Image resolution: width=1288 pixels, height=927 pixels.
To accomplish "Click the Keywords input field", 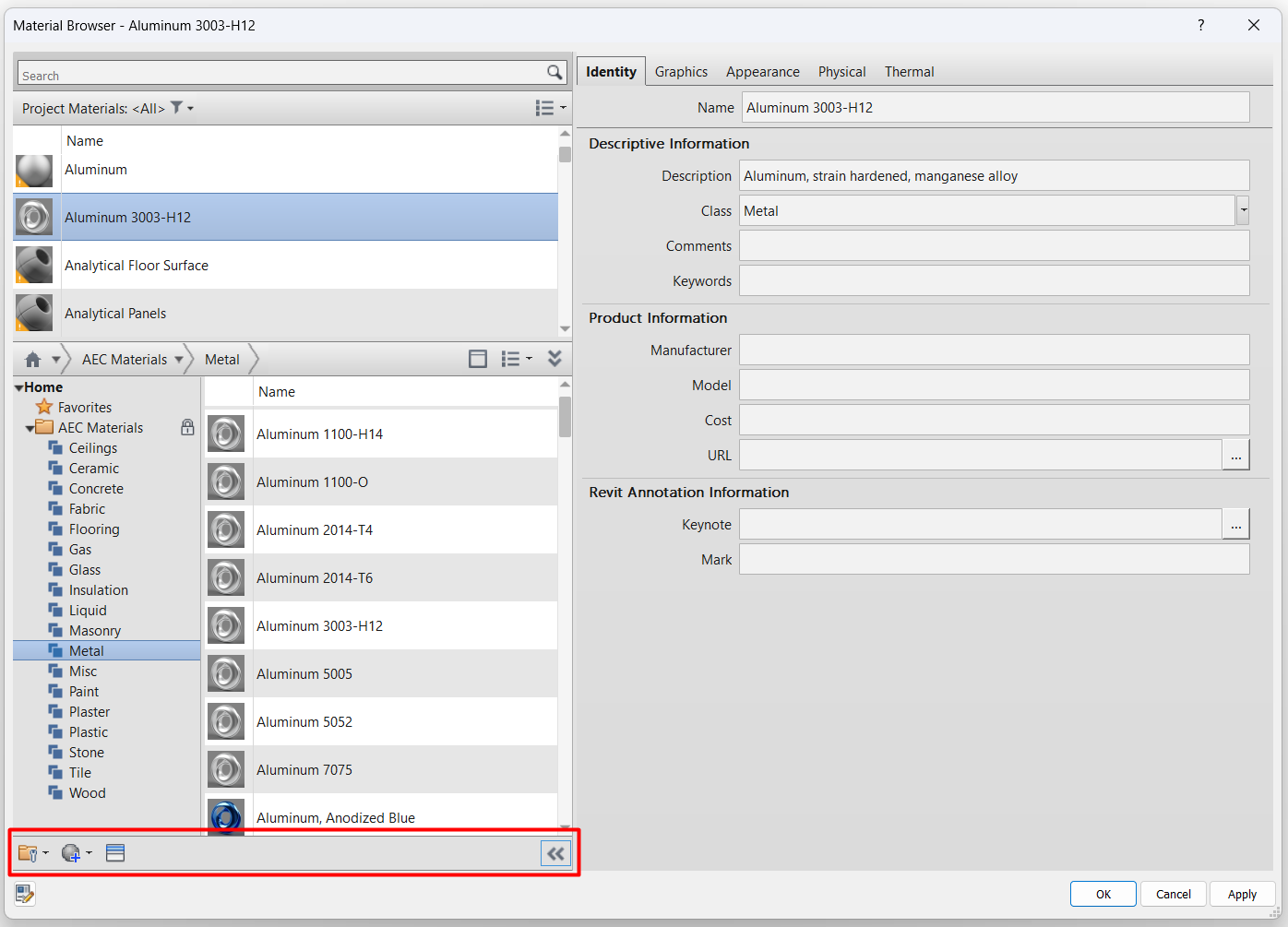I will tap(994, 280).
